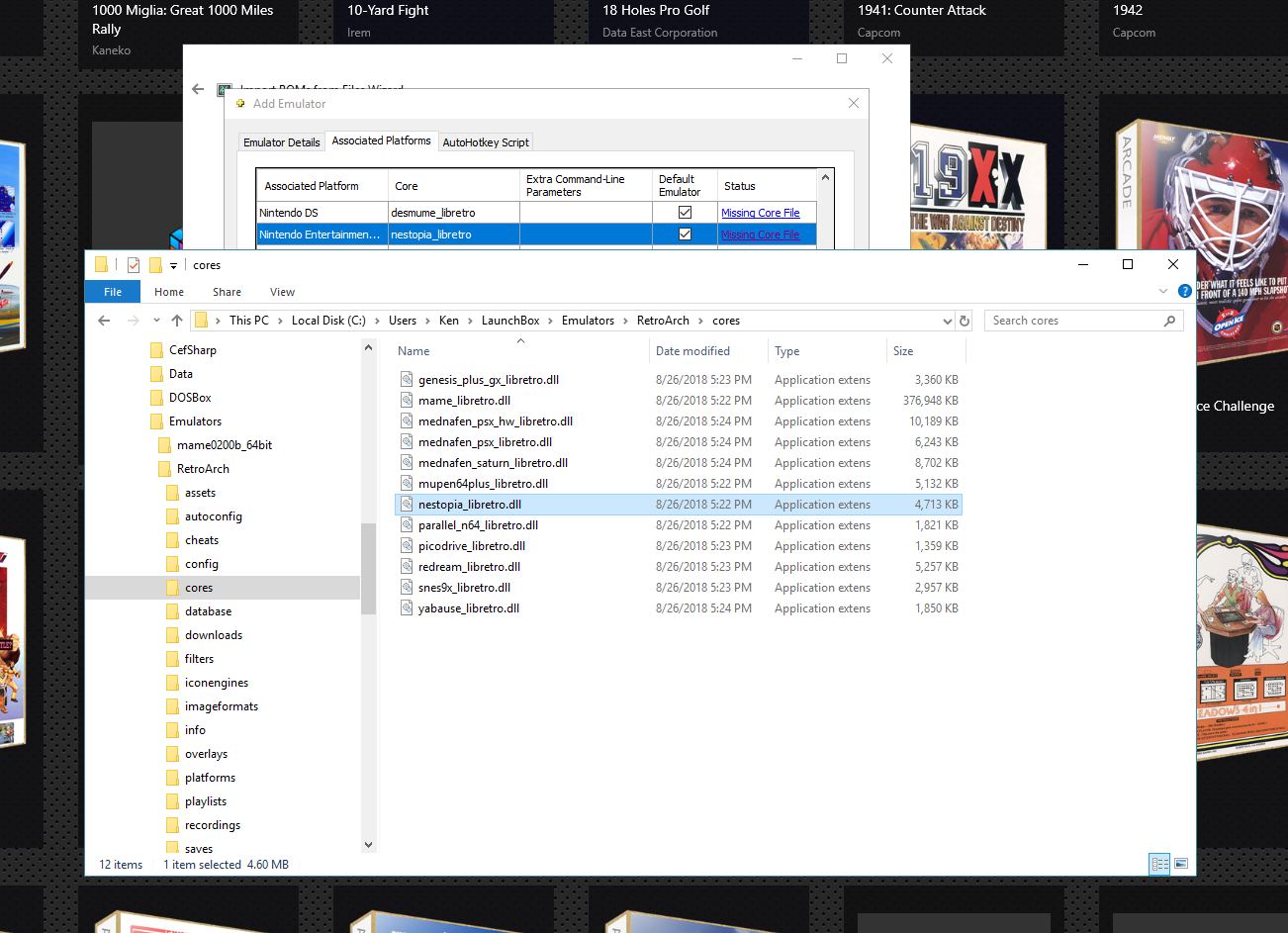The height and width of the screenshot is (933, 1288).
Task: Click the snes9x_libretro.dll file icon
Action: click(x=407, y=588)
